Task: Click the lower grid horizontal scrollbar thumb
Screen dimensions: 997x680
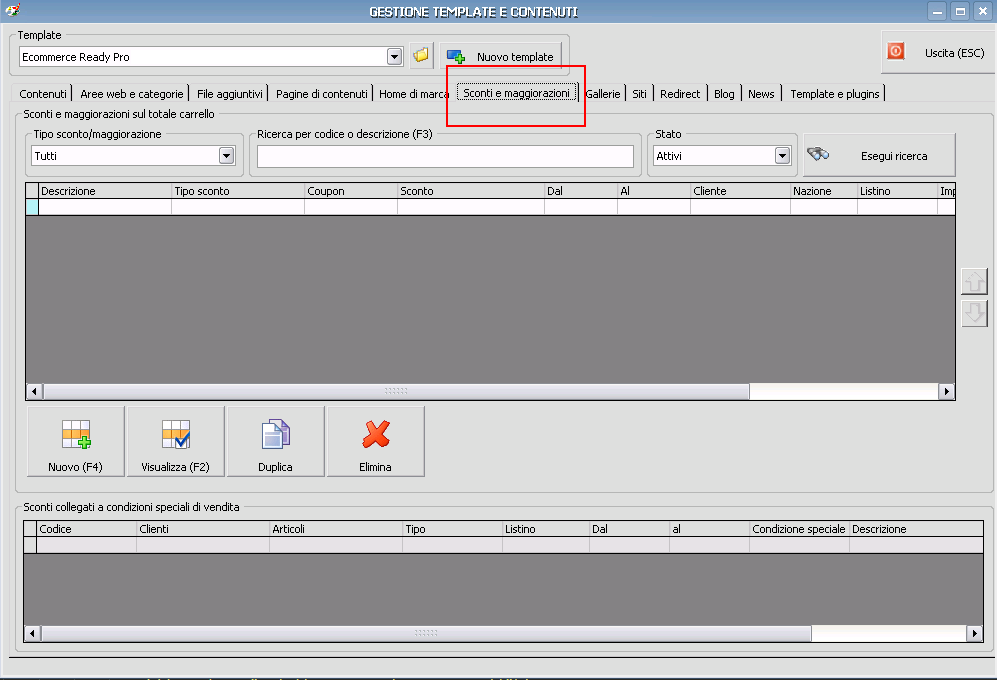Action: 426,633
